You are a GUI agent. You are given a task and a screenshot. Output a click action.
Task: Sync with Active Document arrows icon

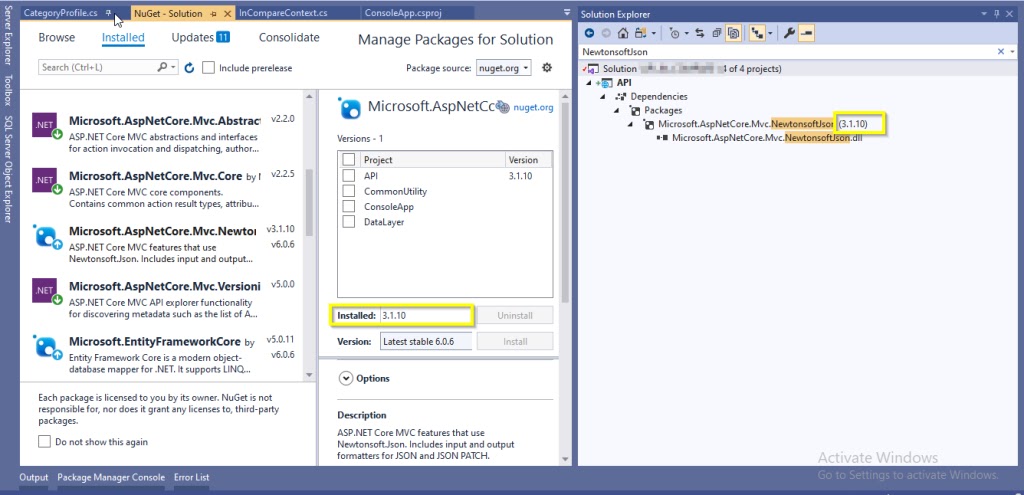point(699,33)
